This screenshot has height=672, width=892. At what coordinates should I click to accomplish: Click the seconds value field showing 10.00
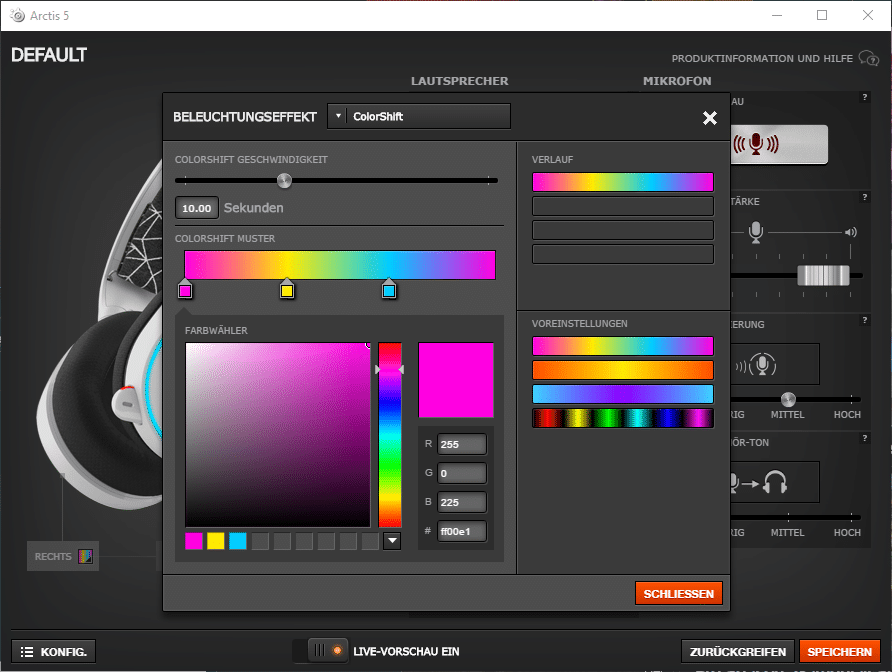[197, 208]
